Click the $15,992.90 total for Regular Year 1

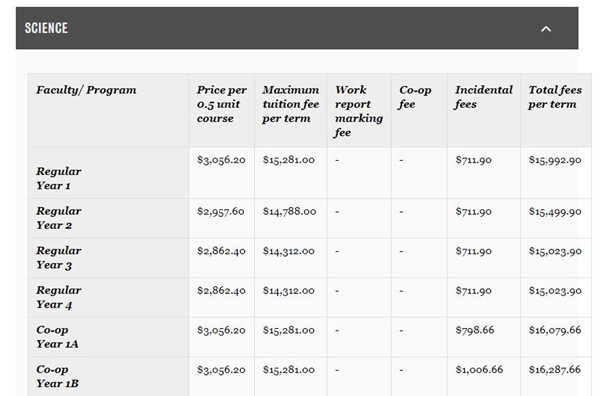[x=555, y=160]
